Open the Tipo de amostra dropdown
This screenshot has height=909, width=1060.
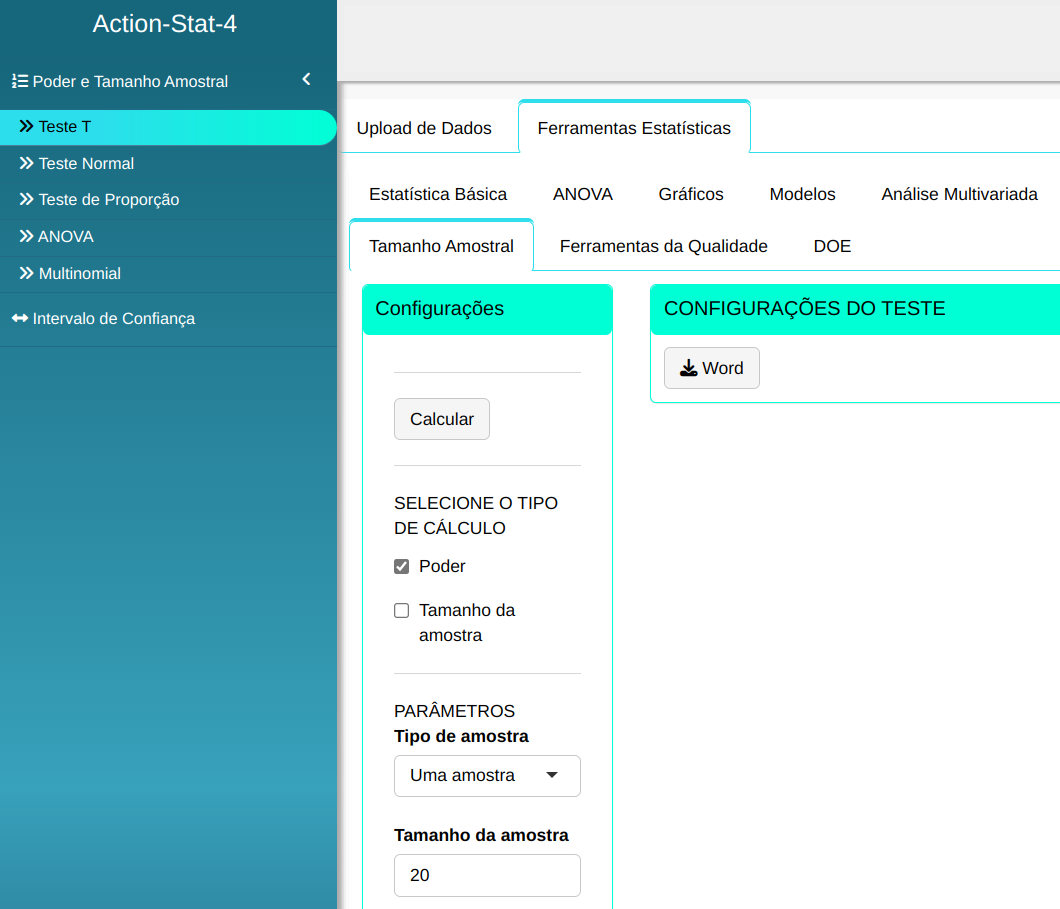(487, 776)
